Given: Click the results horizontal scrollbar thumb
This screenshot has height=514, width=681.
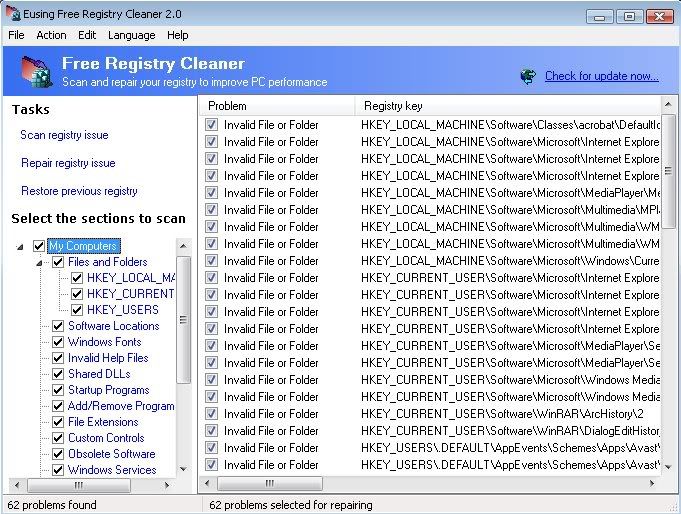Looking at the screenshot, I should point(270,483).
